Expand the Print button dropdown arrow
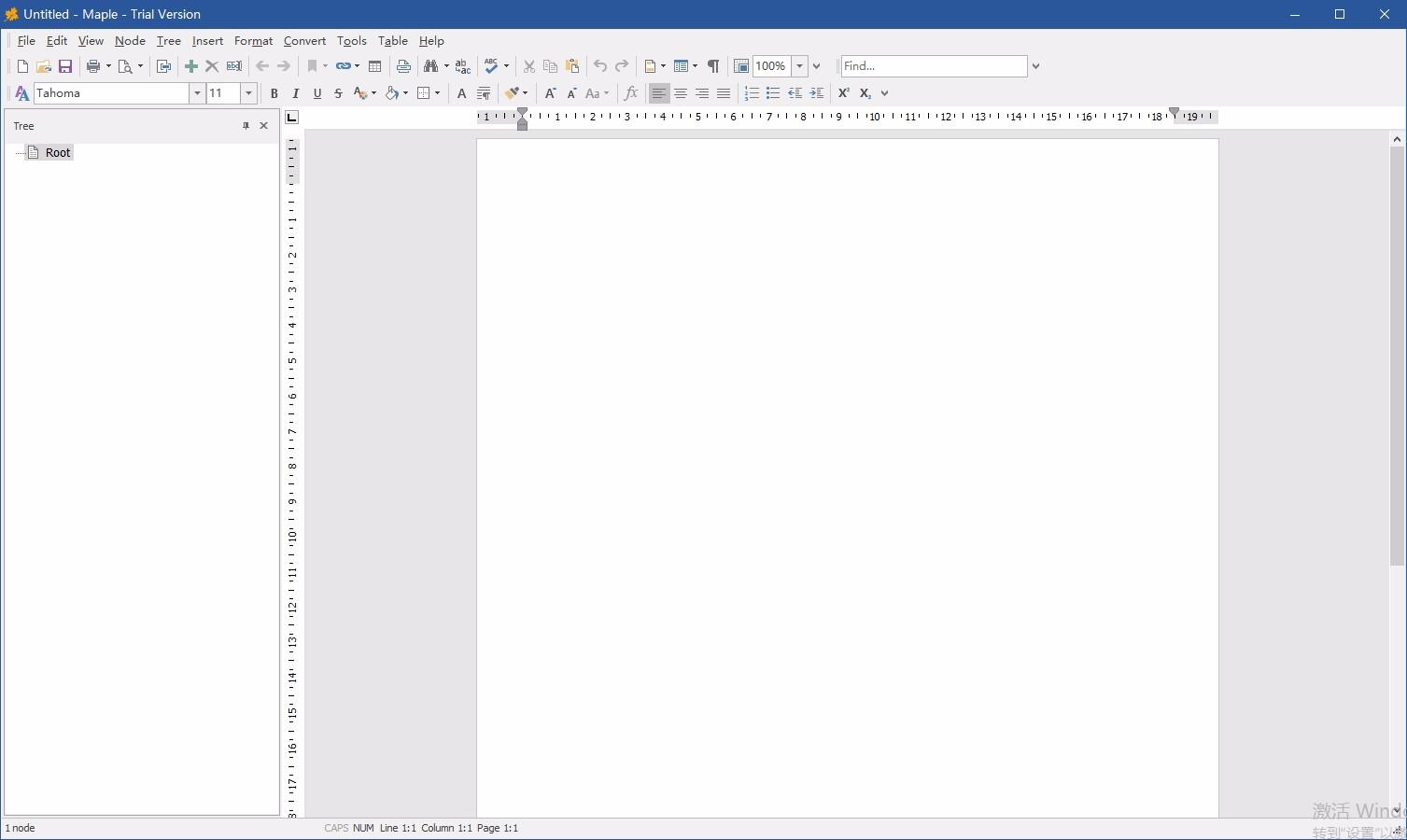 (108, 66)
